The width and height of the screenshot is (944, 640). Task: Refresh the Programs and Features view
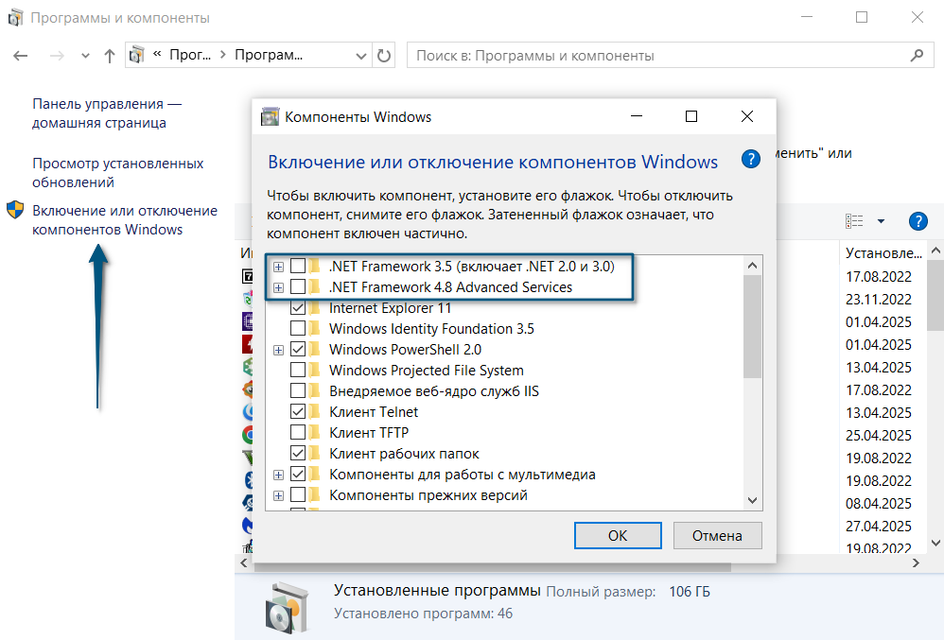coord(384,56)
